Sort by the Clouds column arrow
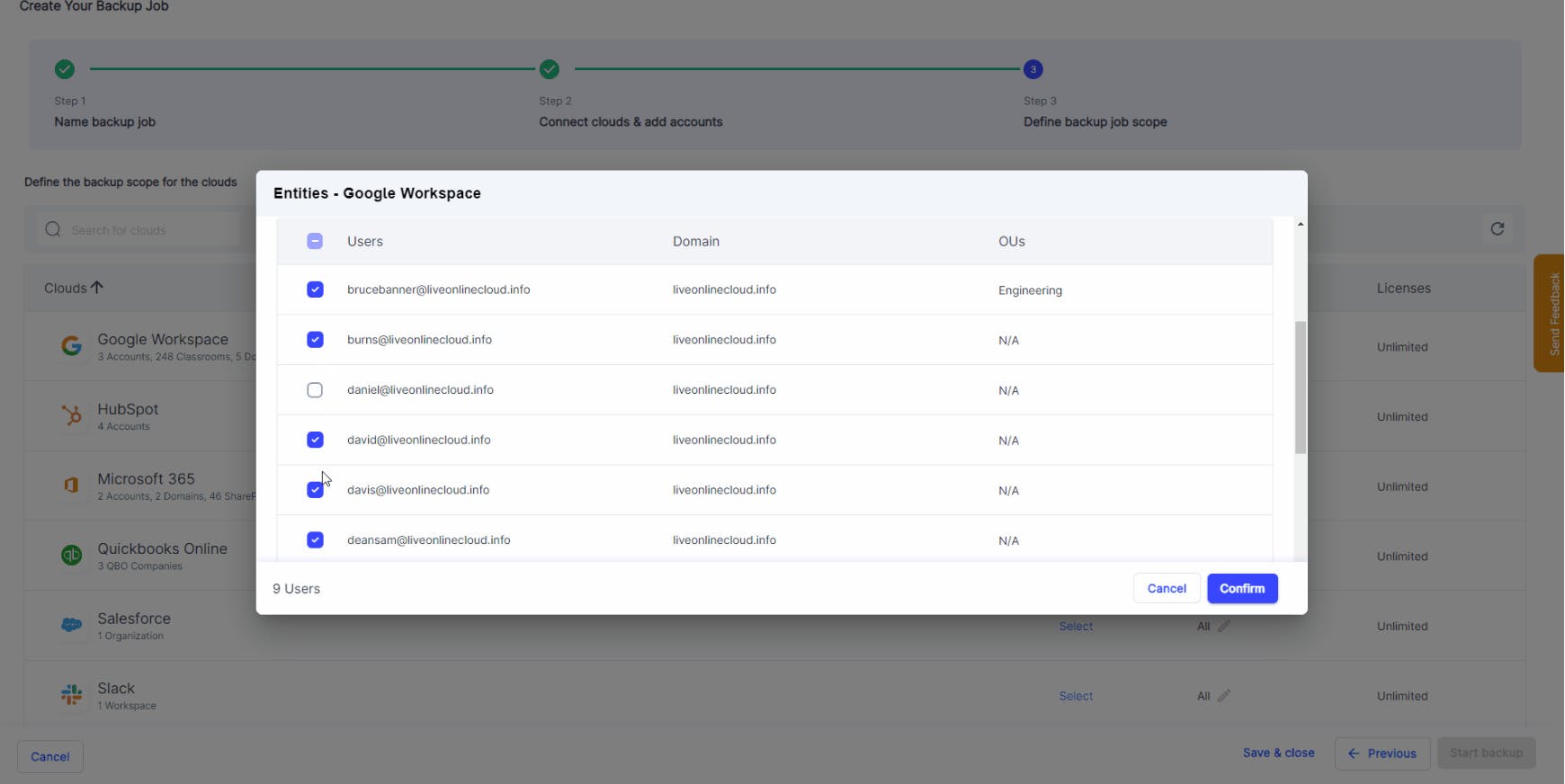 97,288
